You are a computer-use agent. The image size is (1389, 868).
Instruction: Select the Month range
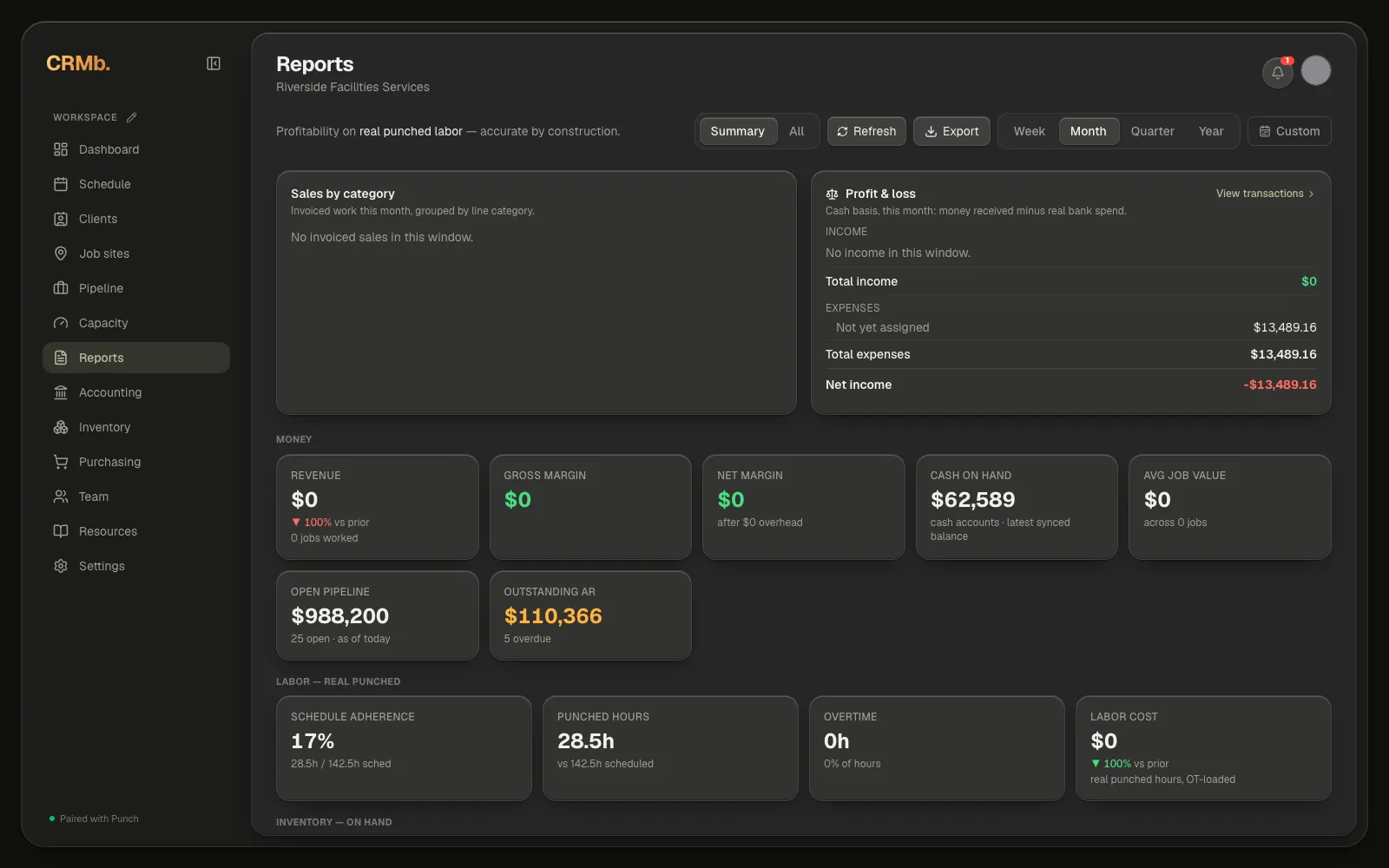[x=1089, y=131]
